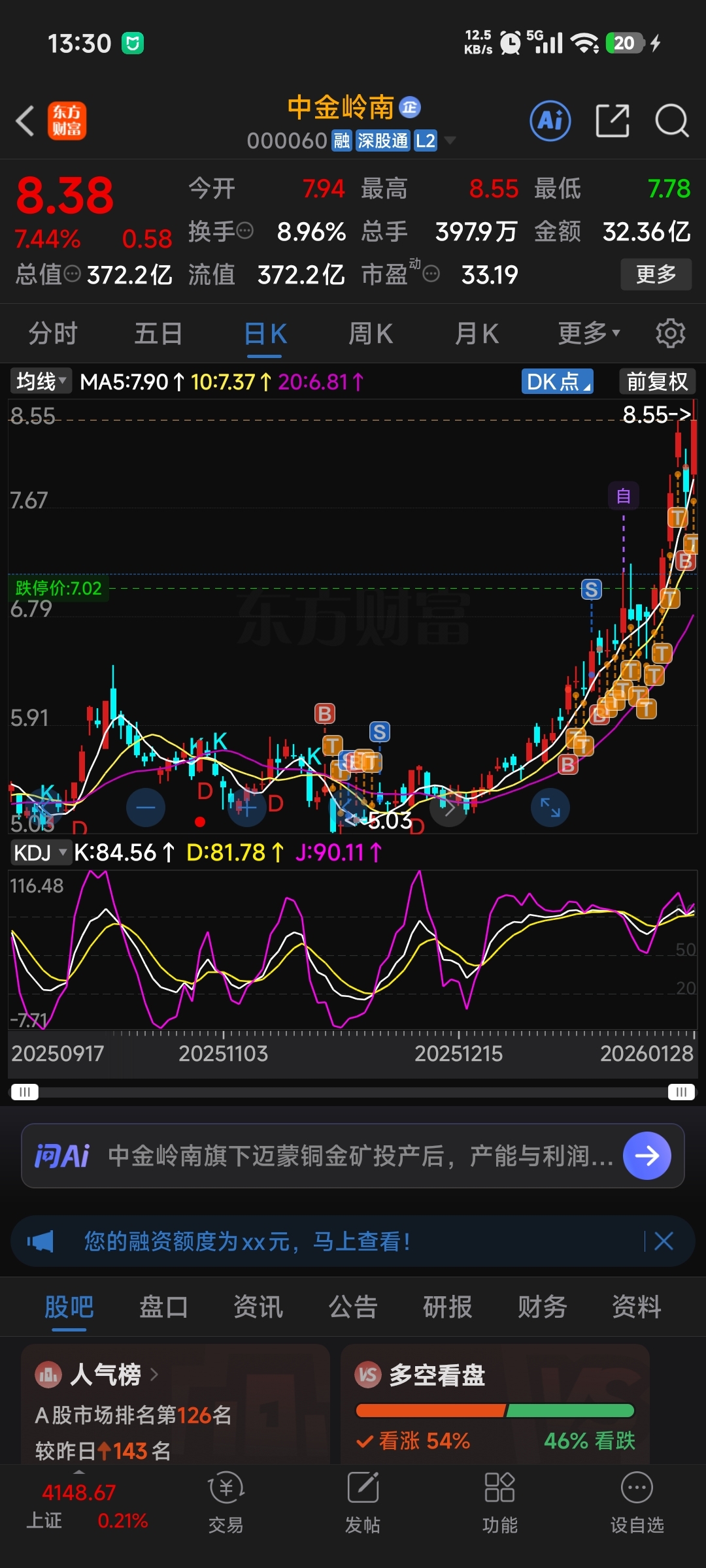Switch to 月K chart tab
Image resolution: width=706 pixels, height=1568 pixels.
477,334
